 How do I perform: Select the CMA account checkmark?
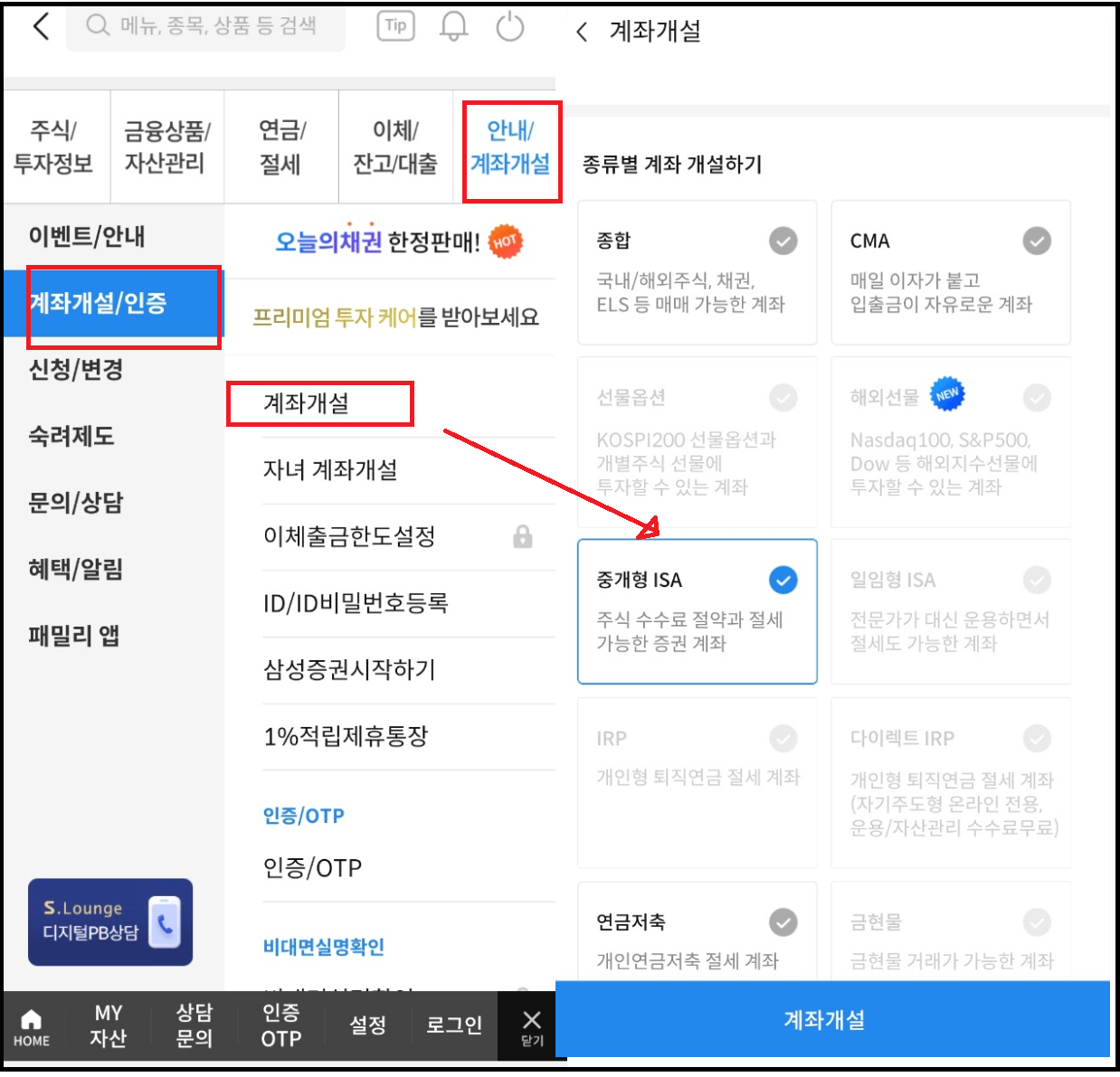[1036, 241]
